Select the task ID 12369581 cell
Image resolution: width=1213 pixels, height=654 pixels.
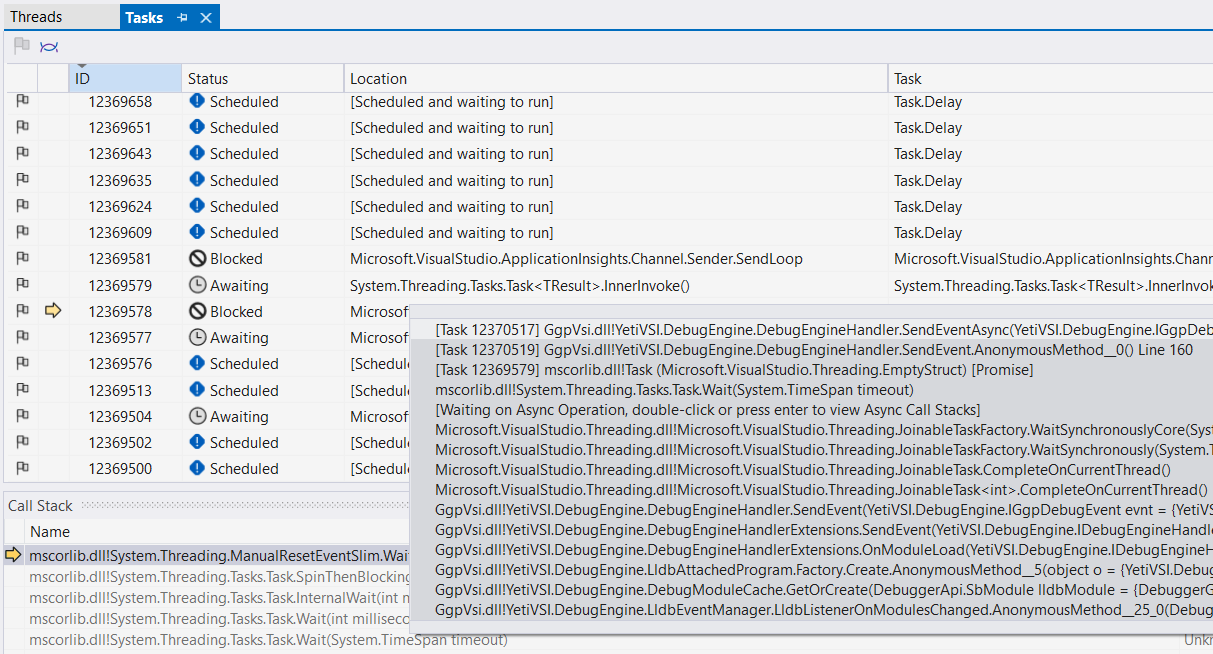[x=120, y=258]
